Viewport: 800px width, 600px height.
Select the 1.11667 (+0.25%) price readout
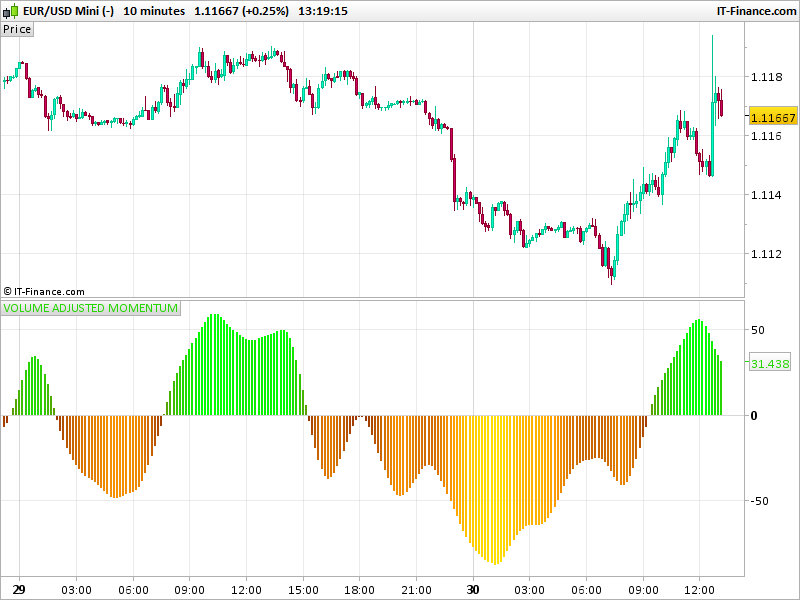tap(241, 11)
